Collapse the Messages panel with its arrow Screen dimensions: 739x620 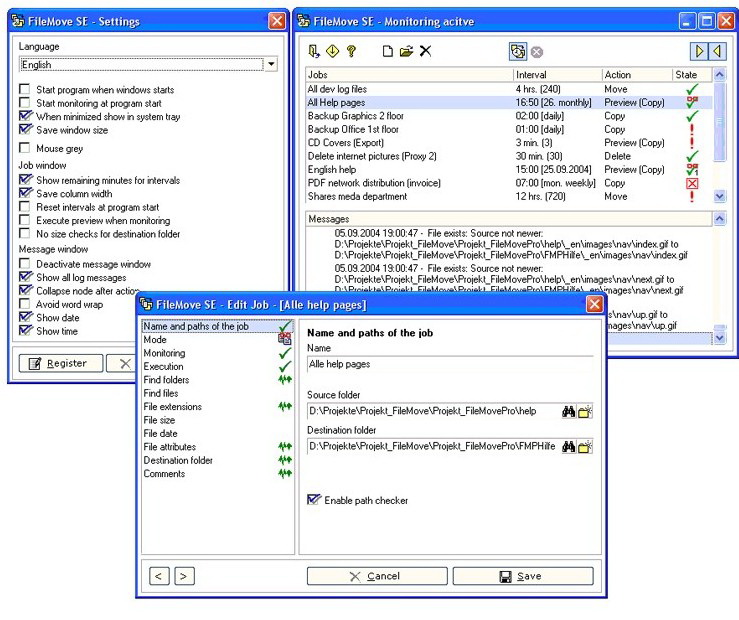(x=720, y=219)
